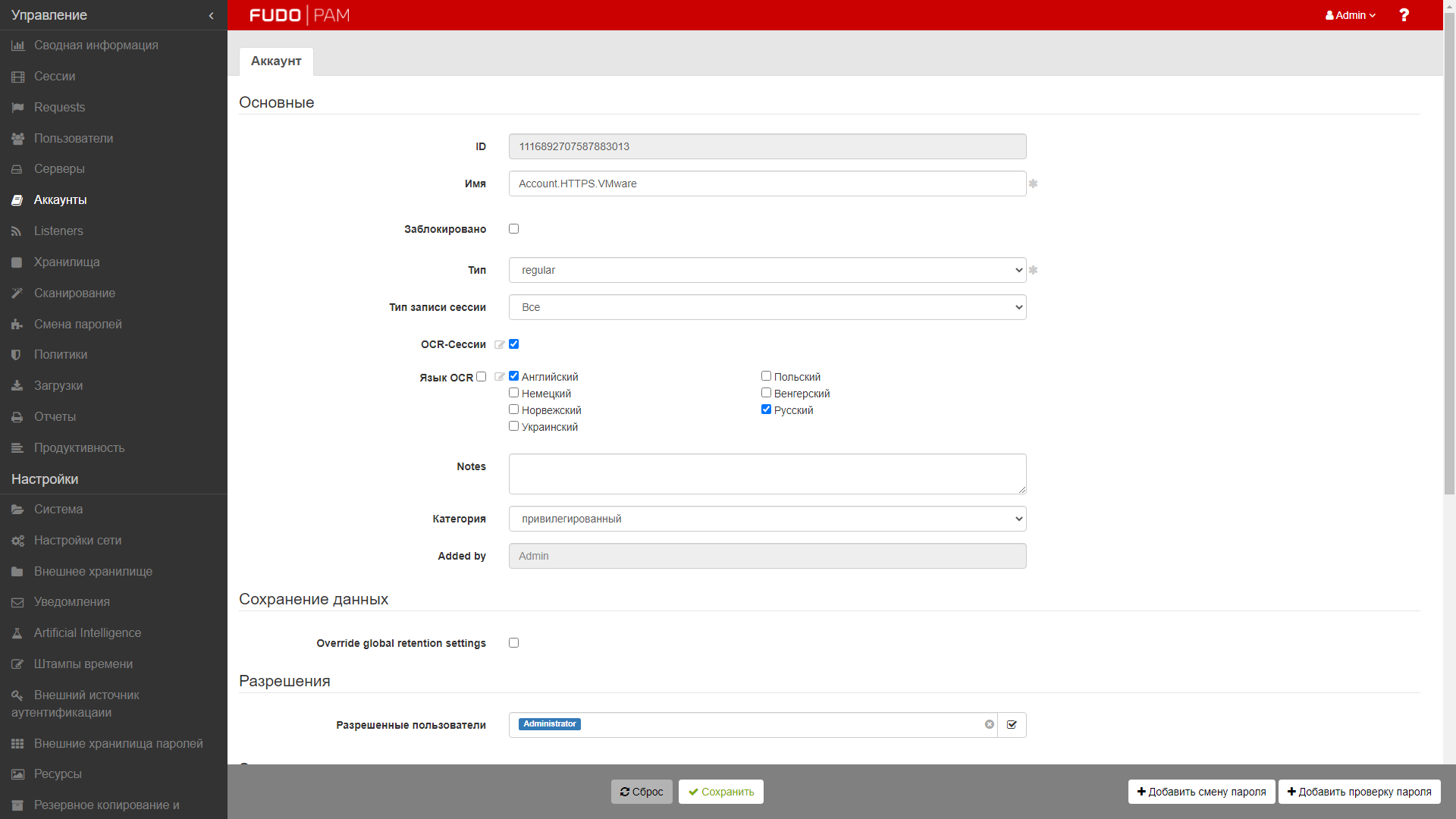Click the select-all checkmark icon beside allowed users
Screen dimensions: 1456x819
[1012, 725]
